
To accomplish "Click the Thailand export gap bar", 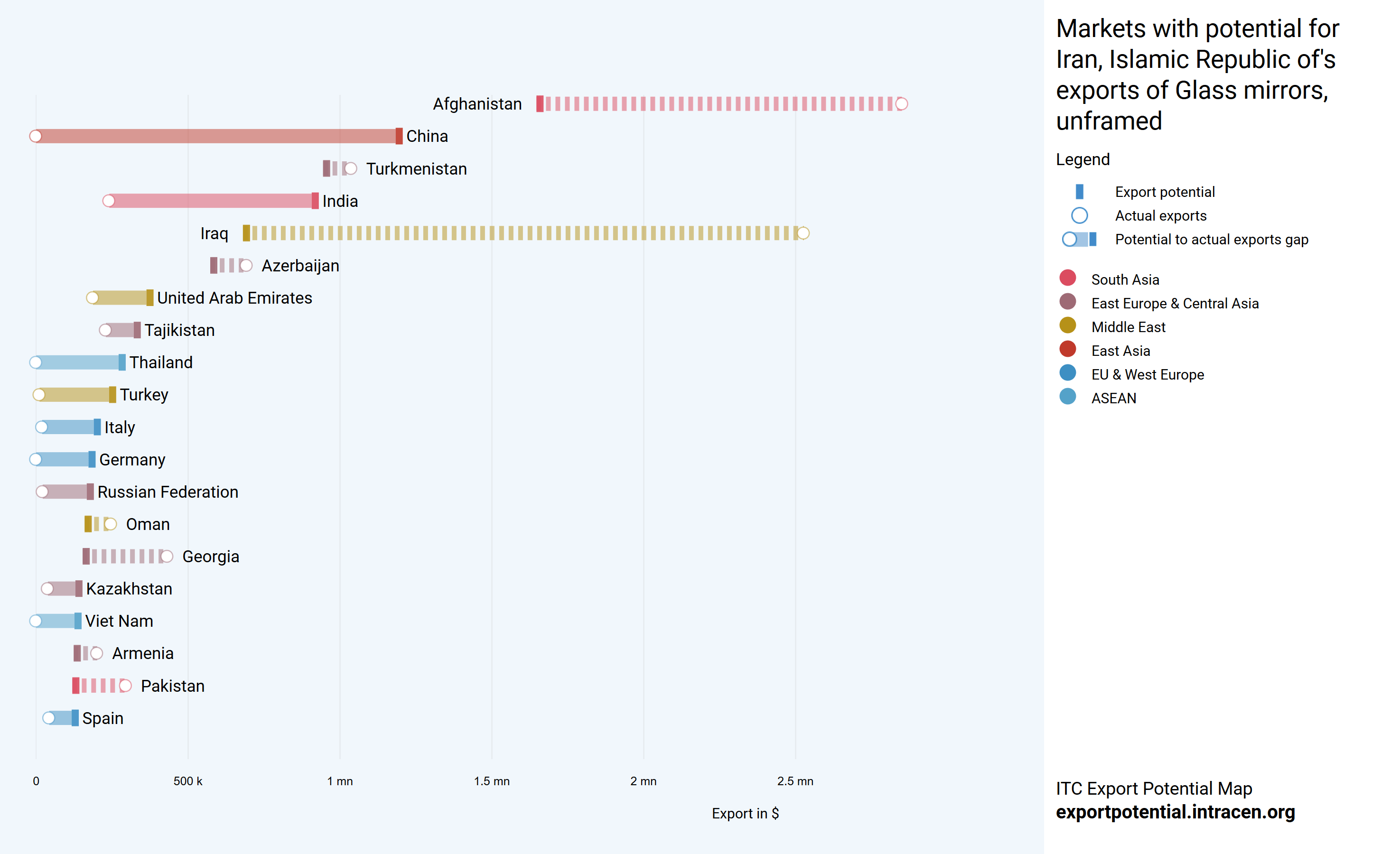I will (78, 362).
